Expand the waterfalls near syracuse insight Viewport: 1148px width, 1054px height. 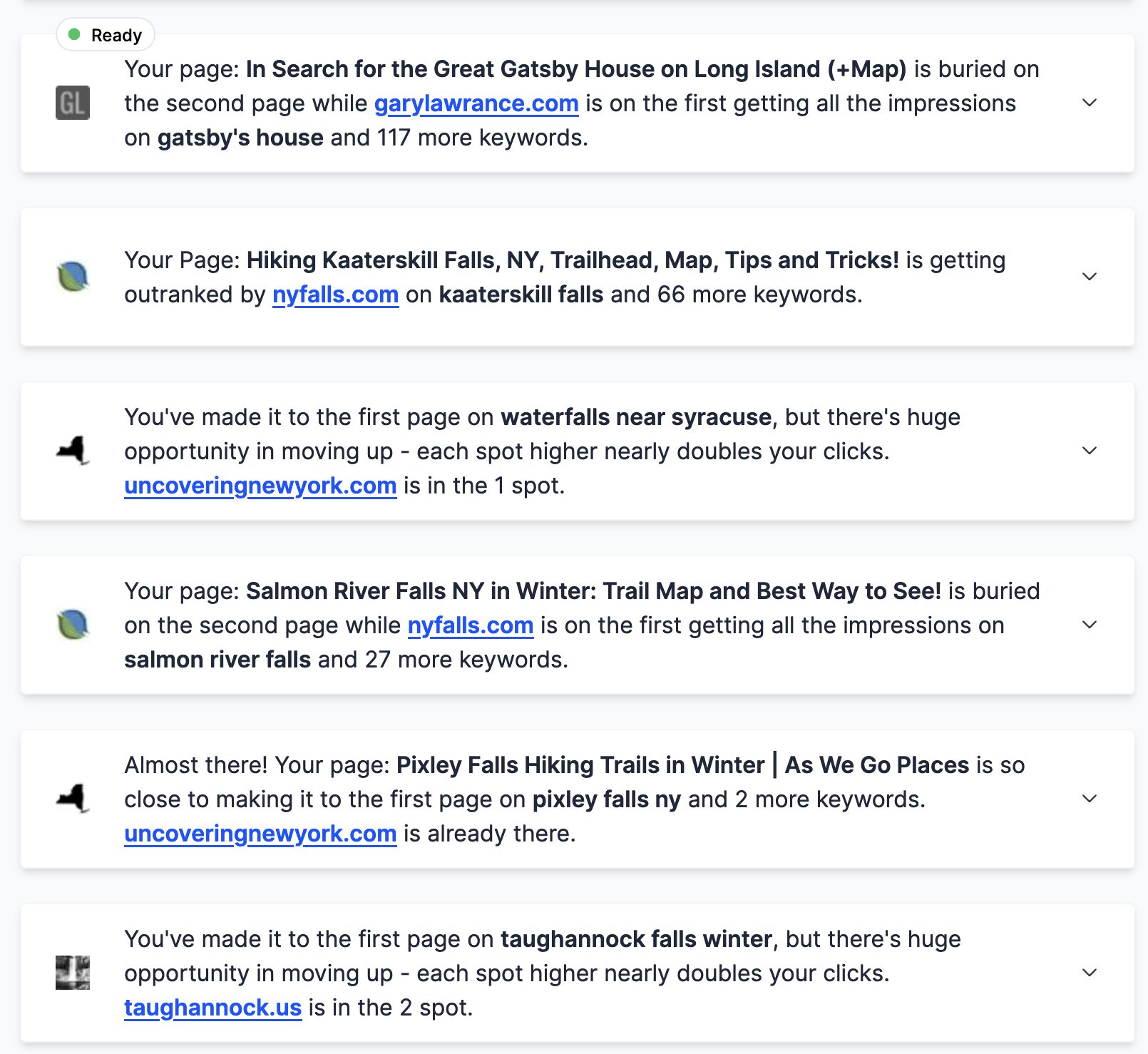(x=1090, y=451)
